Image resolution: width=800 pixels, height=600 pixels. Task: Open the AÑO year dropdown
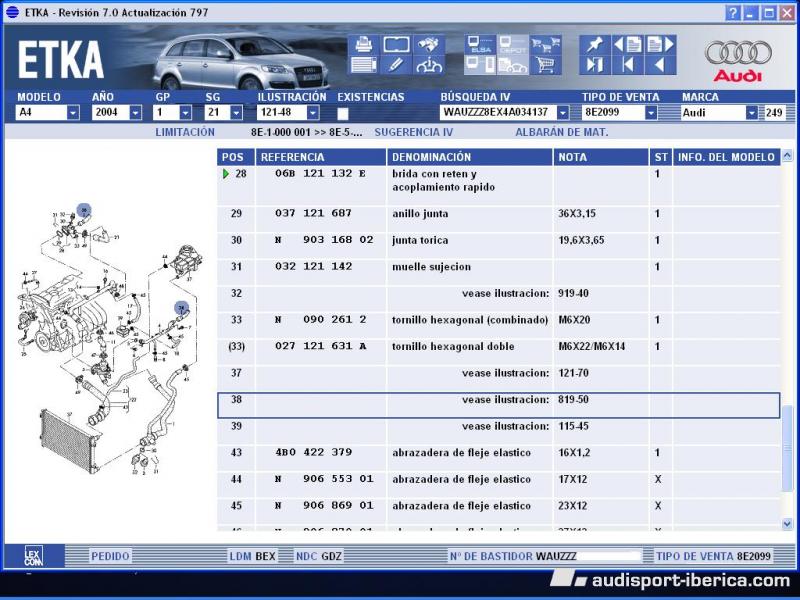(x=135, y=113)
